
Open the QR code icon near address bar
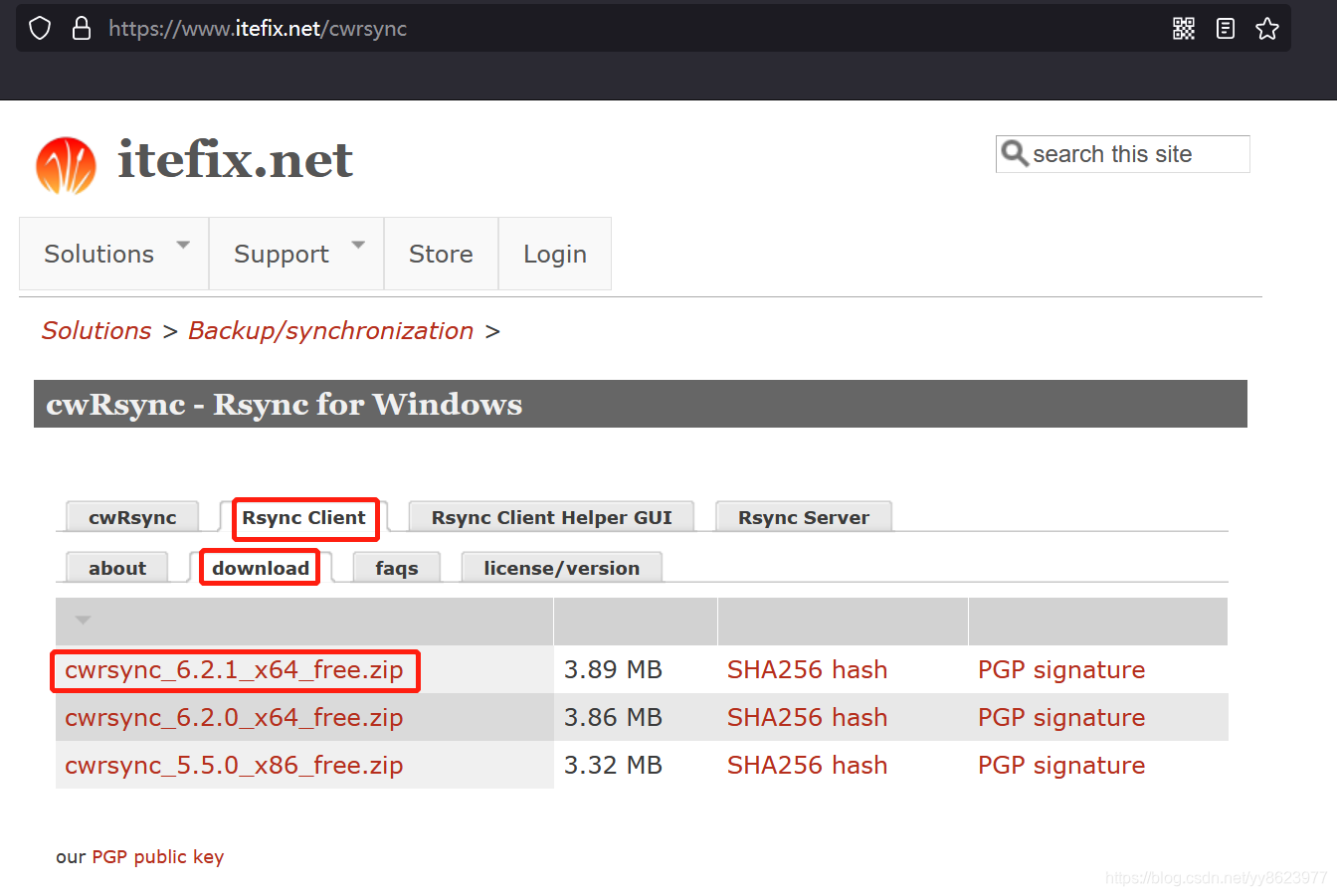[x=1184, y=28]
